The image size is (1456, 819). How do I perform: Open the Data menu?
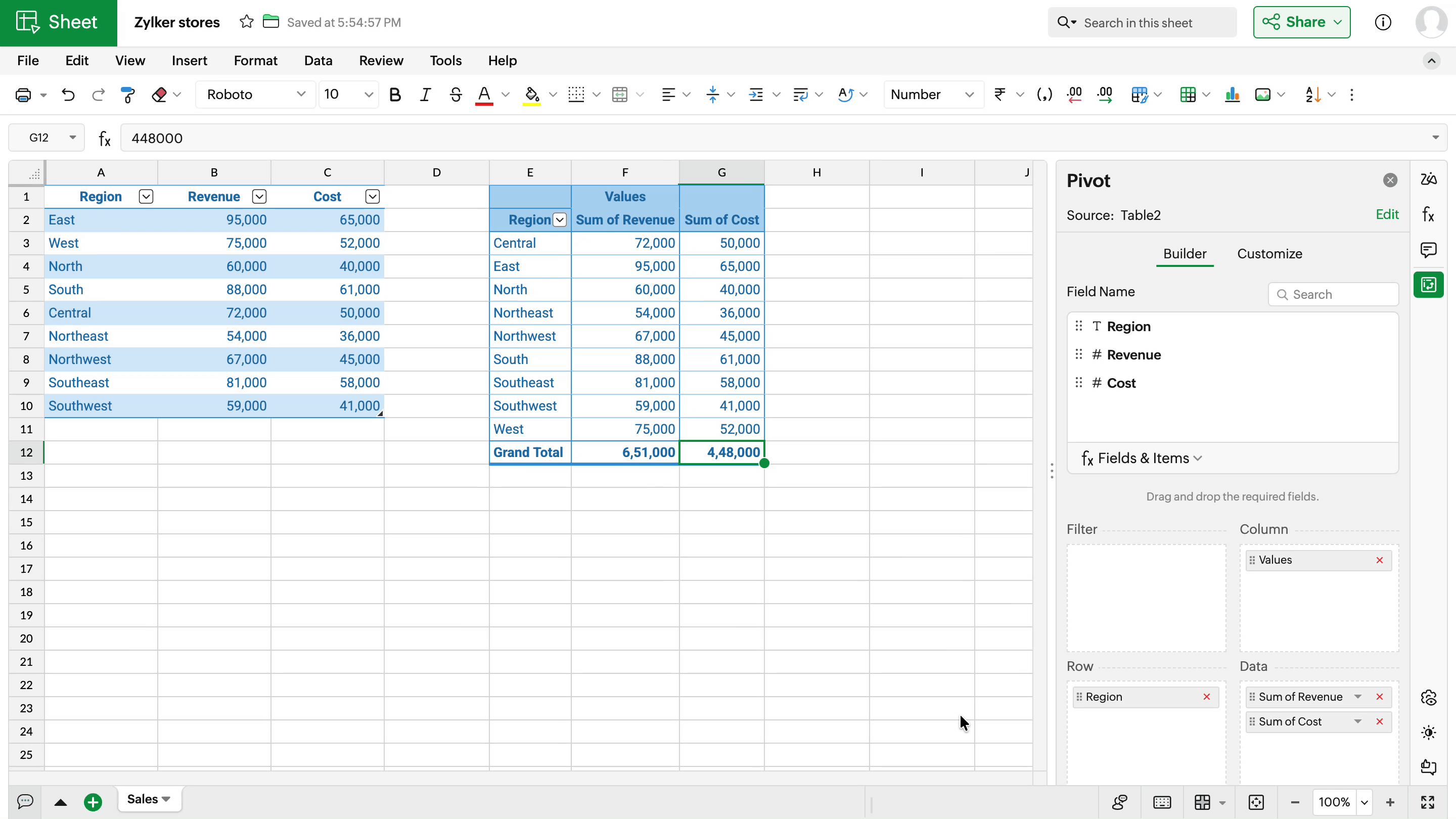[x=317, y=61]
